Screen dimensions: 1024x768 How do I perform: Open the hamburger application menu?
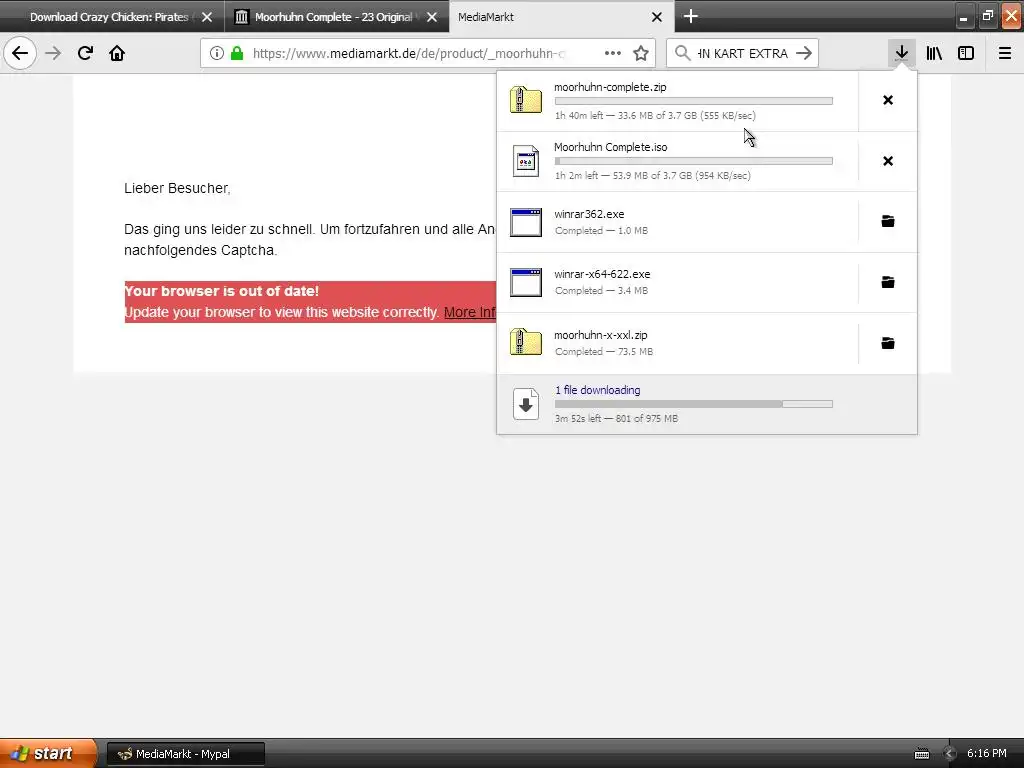(x=1005, y=53)
